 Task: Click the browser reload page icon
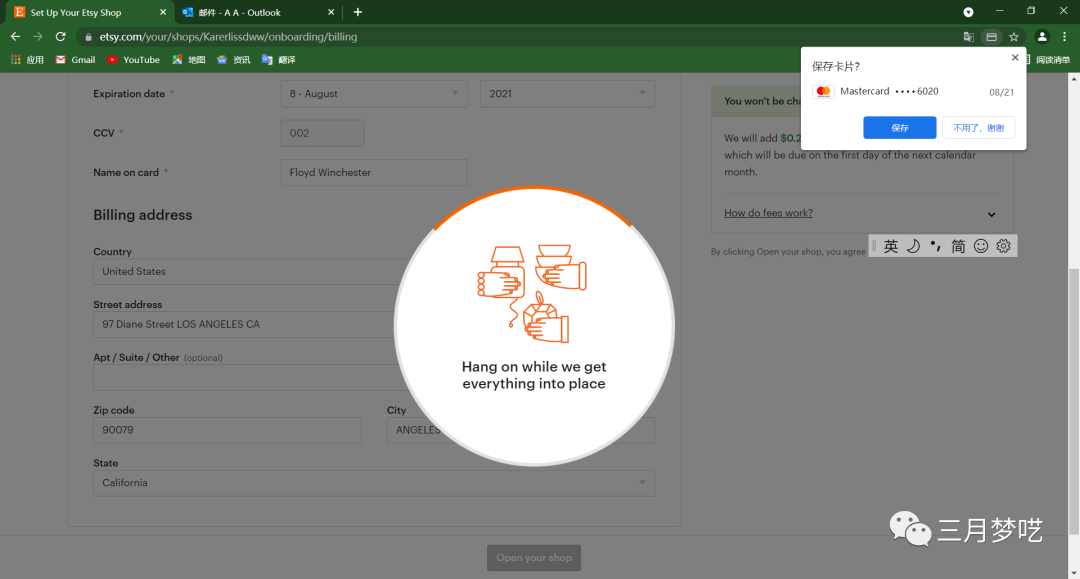coord(60,37)
